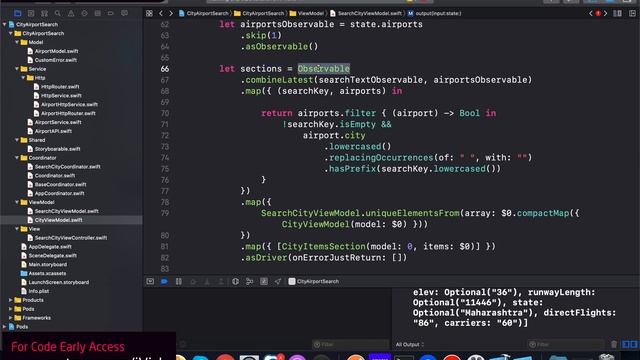This screenshot has height=360, width=640.
Task: Go forward in editor history
Action: 171,13
